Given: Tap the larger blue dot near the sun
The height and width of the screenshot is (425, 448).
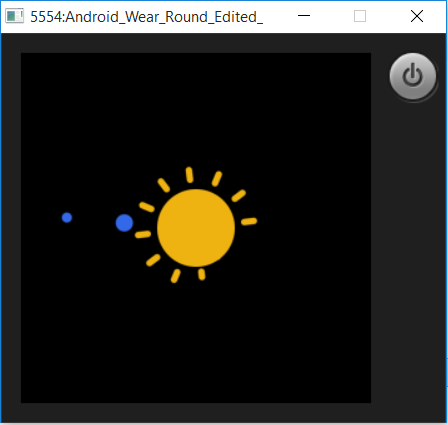Looking at the screenshot, I should (124, 223).
